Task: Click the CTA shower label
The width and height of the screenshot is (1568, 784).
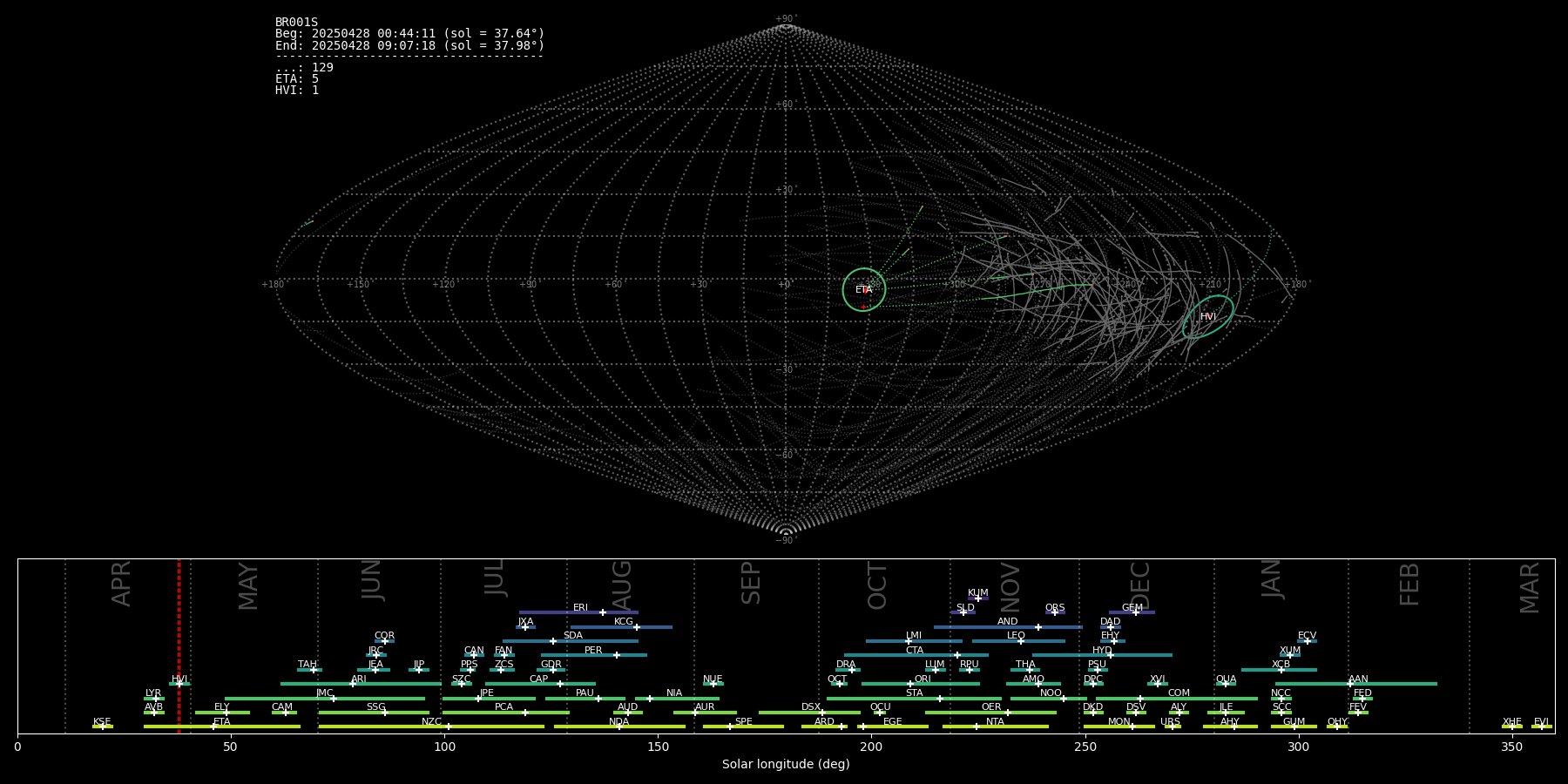Action: coord(914,651)
